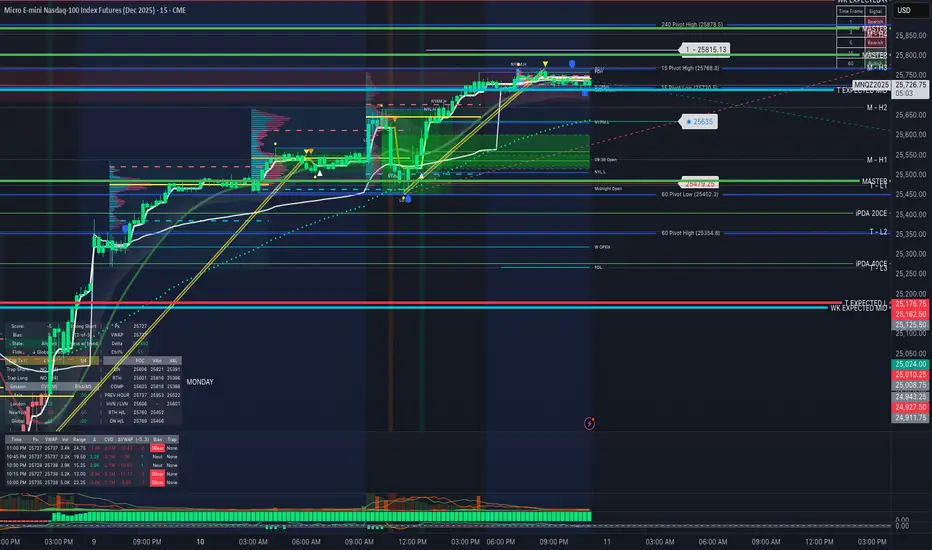
Task: Click the lightning bolt alert icon above time axis
Action: coord(589,423)
